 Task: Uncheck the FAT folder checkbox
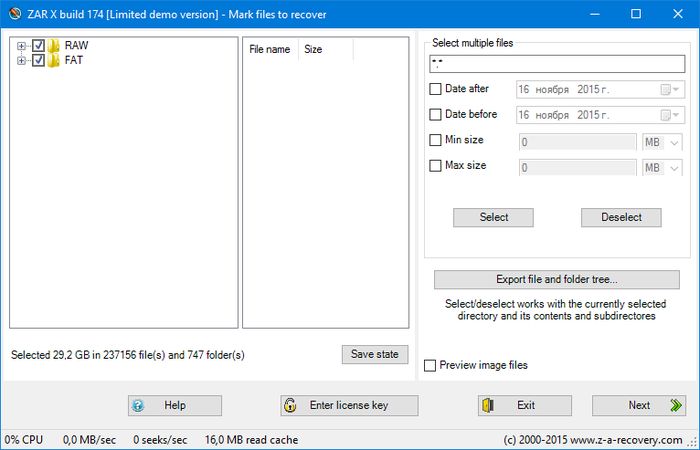(x=38, y=60)
